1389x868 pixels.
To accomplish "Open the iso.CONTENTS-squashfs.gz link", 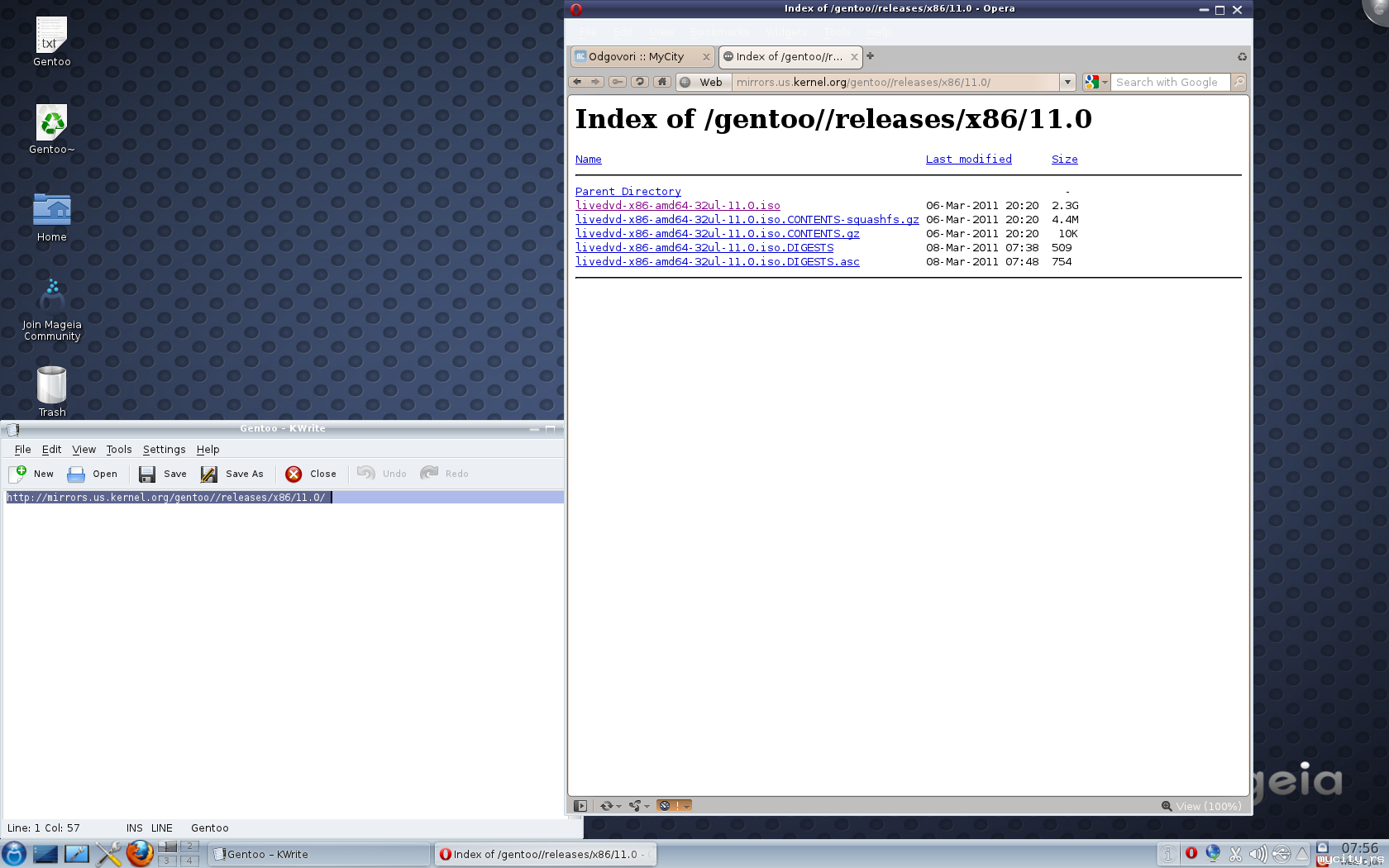I will [x=747, y=220].
